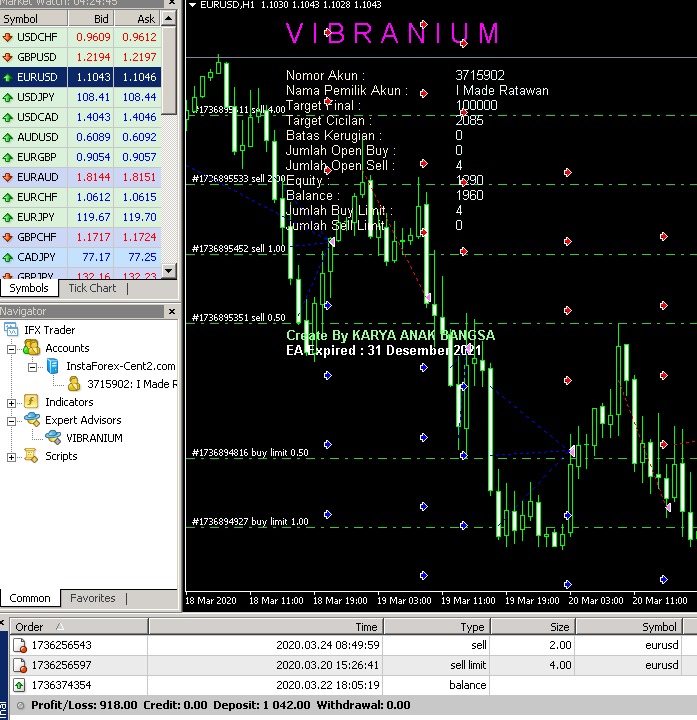Click the Accounts folder icon in Navigator
The image size is (697, 720).
(x=31, y=348)
